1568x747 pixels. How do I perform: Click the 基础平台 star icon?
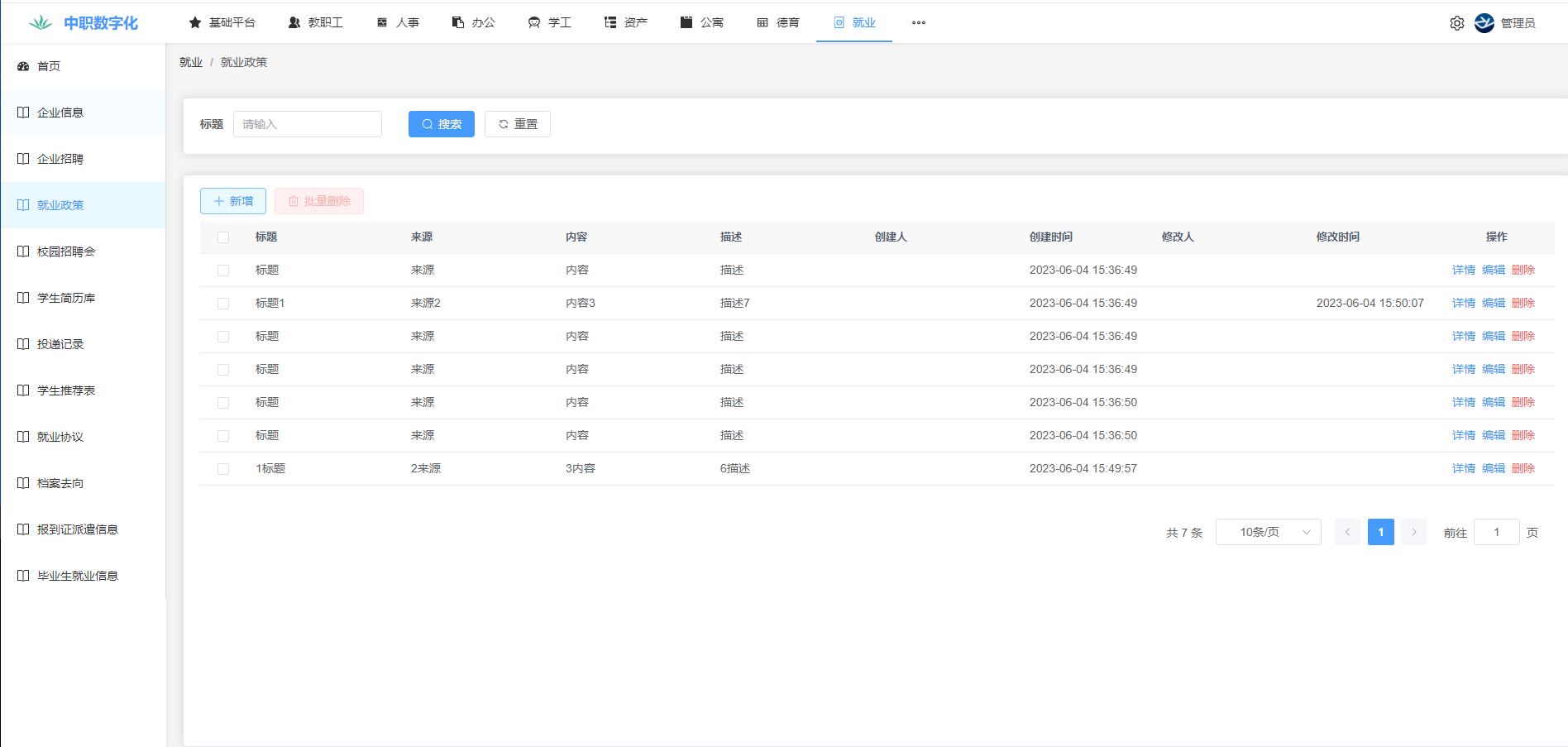coord(195,22)
